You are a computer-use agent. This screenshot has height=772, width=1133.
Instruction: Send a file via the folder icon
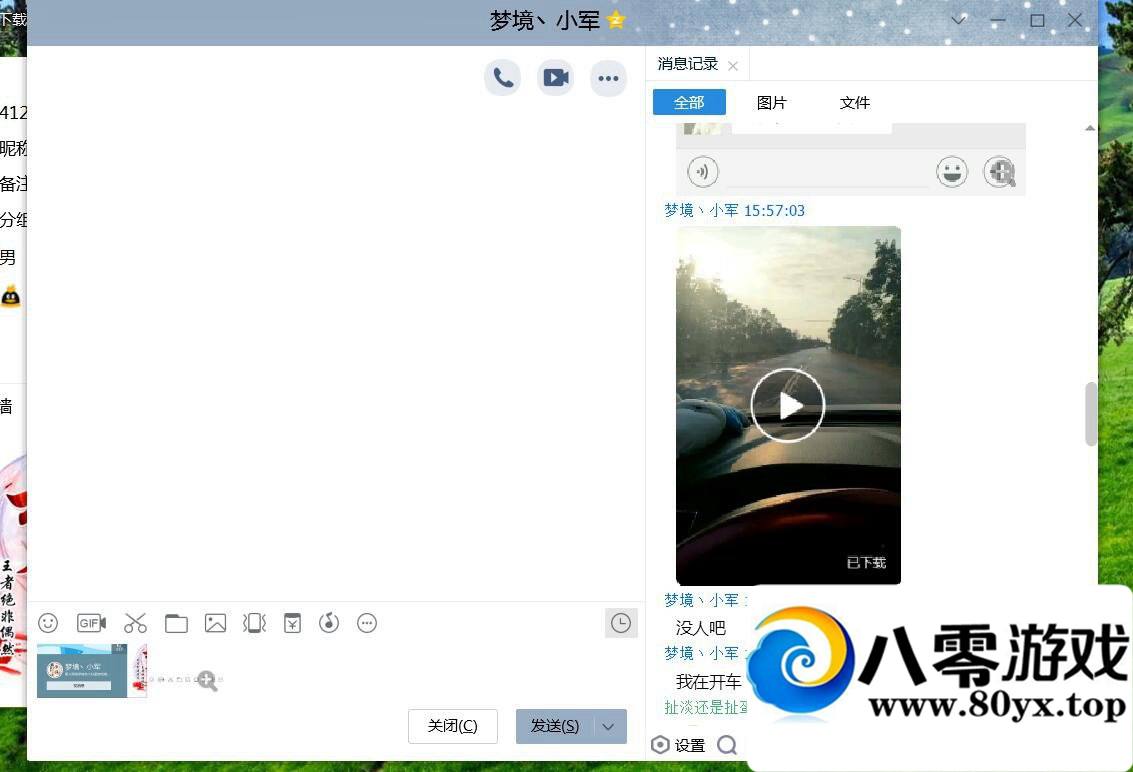tap(176, 623)
